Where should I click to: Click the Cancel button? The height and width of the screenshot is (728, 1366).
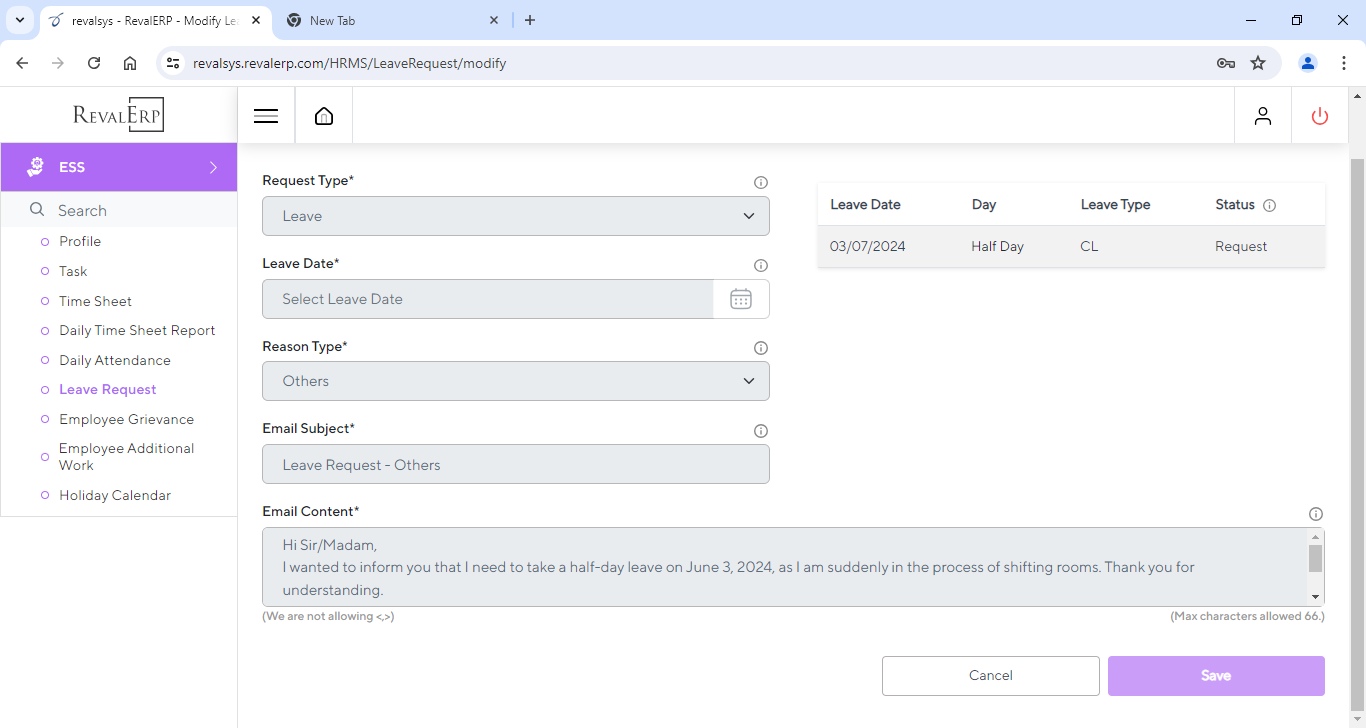click(990, 676)
